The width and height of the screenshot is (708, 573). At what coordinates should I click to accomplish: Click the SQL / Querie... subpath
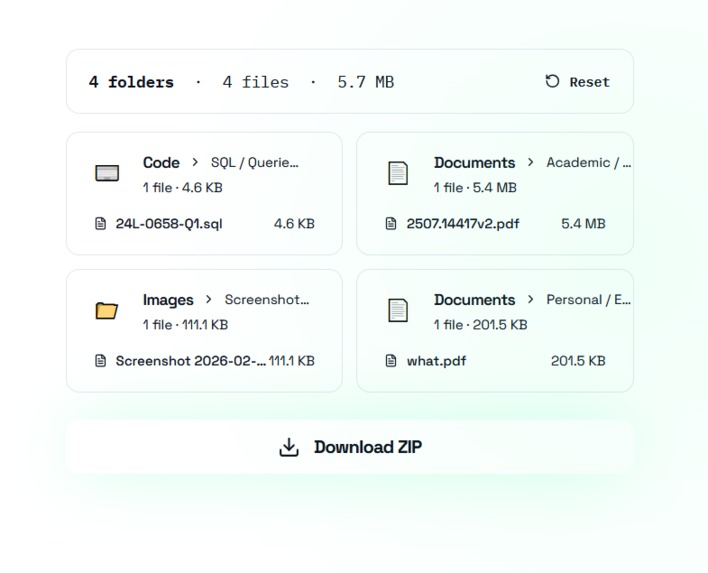click(x=255, y=163)
